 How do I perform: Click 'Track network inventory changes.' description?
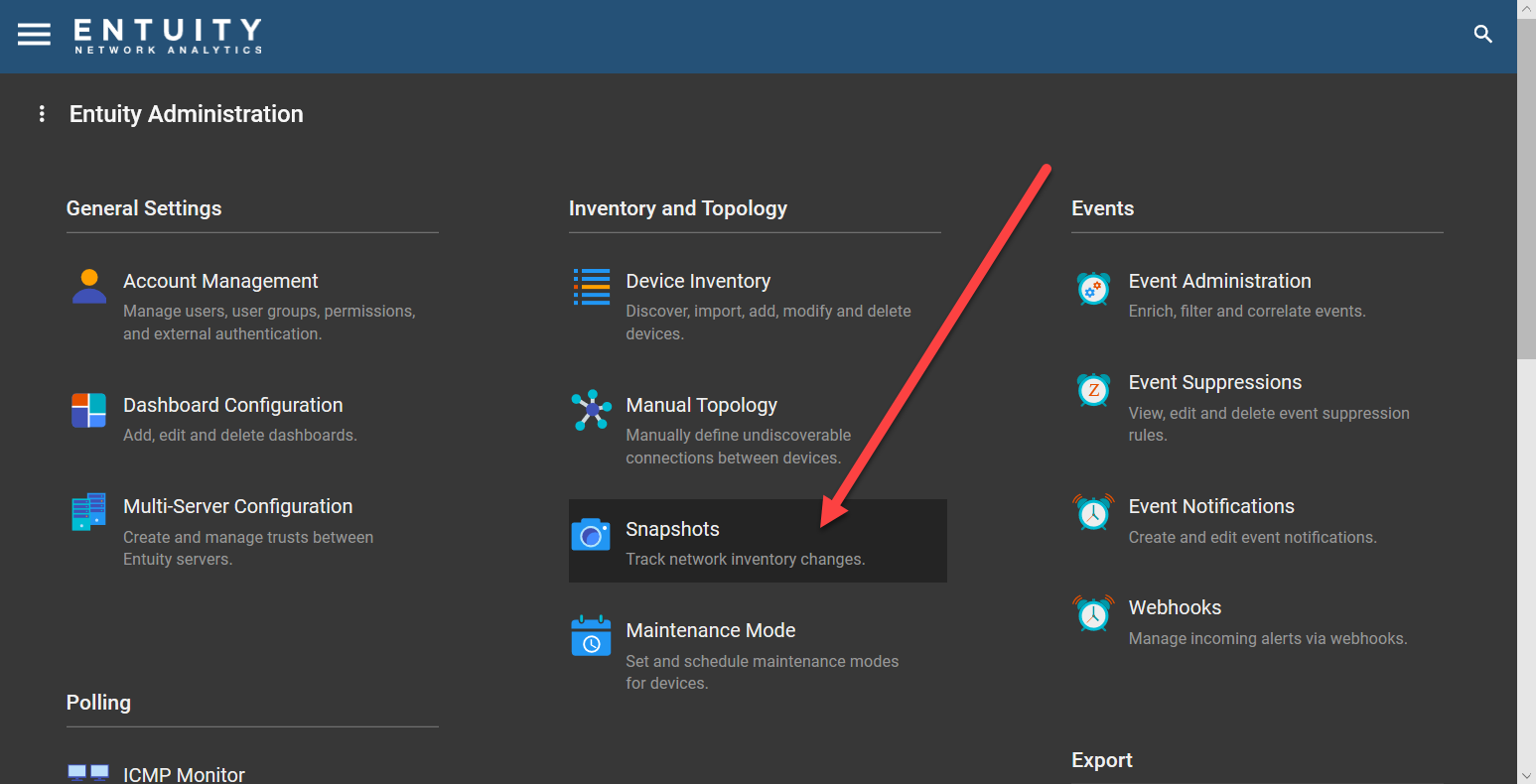[746, 559]
